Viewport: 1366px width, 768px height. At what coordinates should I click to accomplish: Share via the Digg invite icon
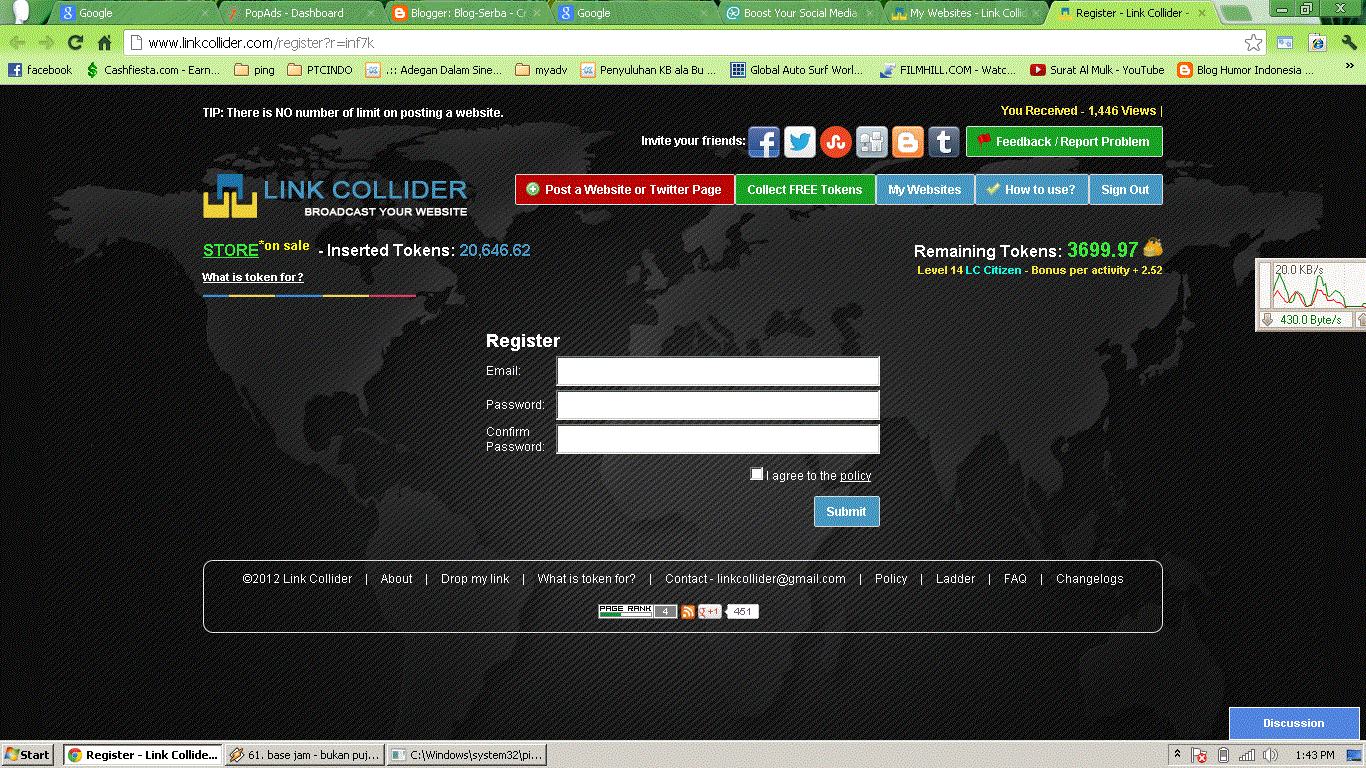pos(872,142)
